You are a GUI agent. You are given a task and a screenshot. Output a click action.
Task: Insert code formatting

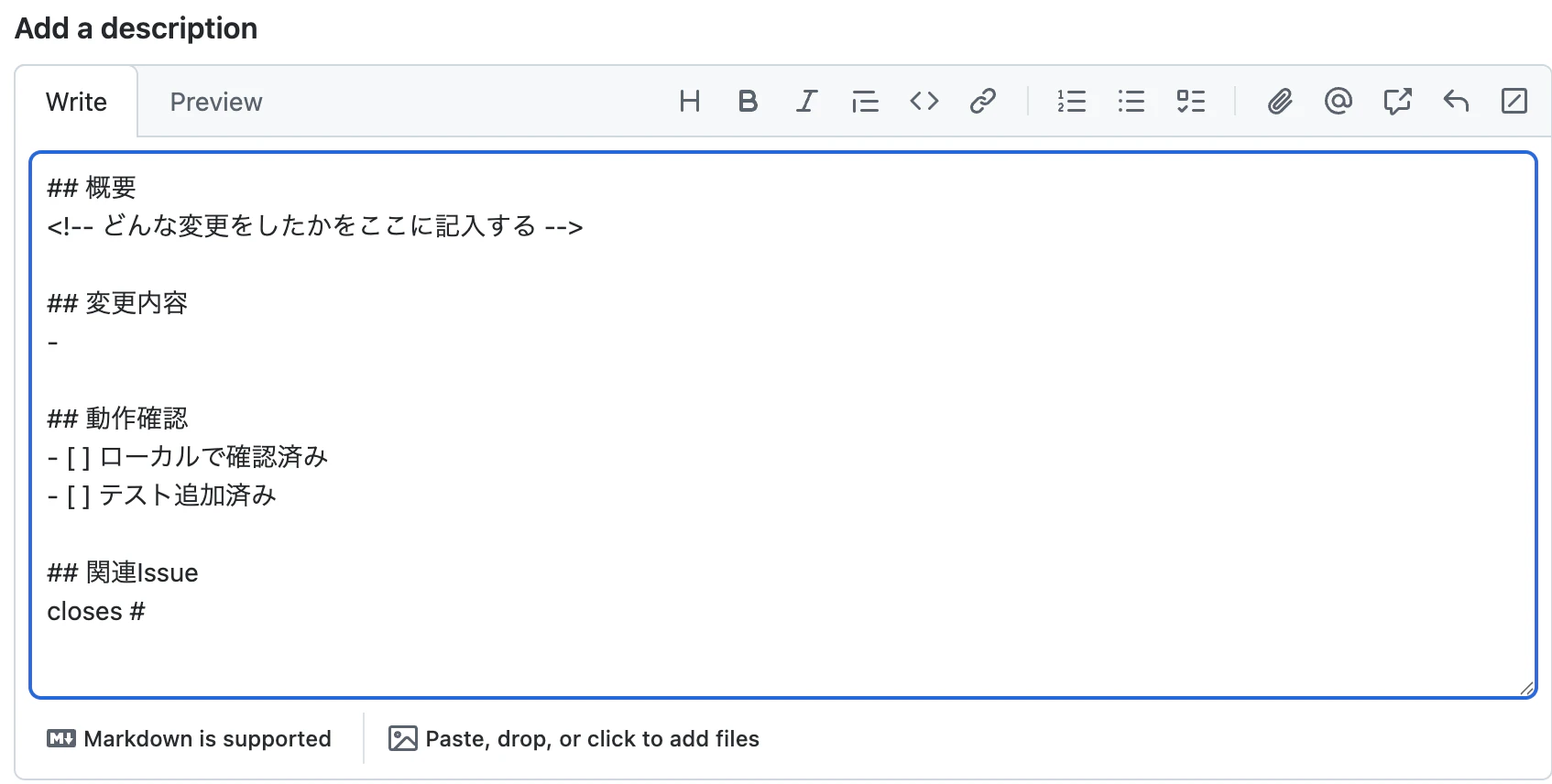coord(924,101)
